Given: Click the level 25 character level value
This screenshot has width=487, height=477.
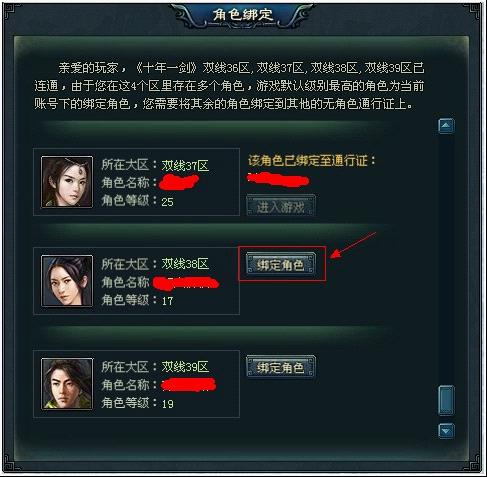Looking at the screenshot, I should pos(167,202).
